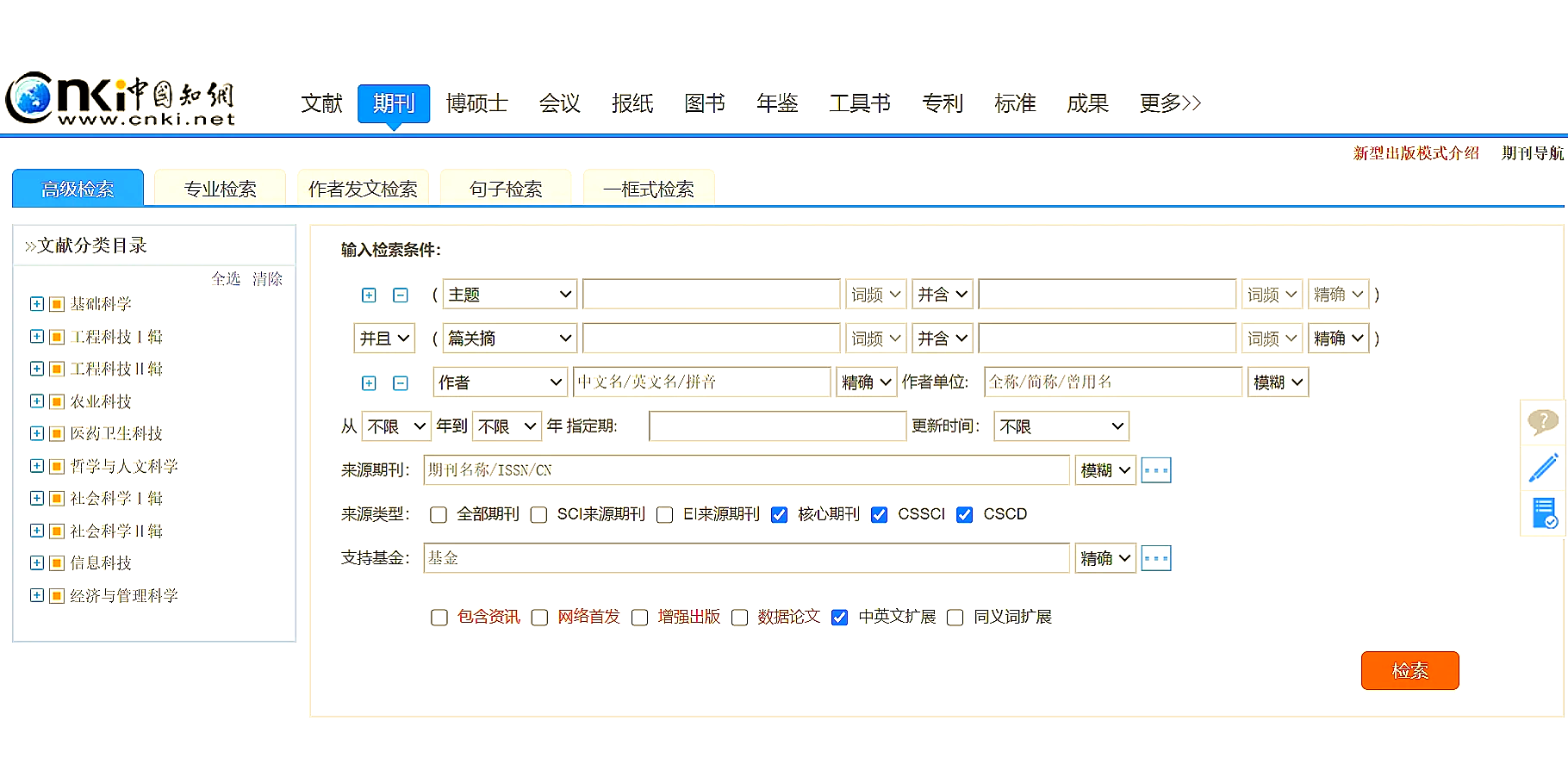Expand 医药卫生科技 tree node
The image size is (1568, 758).
(x=37, y=433)
